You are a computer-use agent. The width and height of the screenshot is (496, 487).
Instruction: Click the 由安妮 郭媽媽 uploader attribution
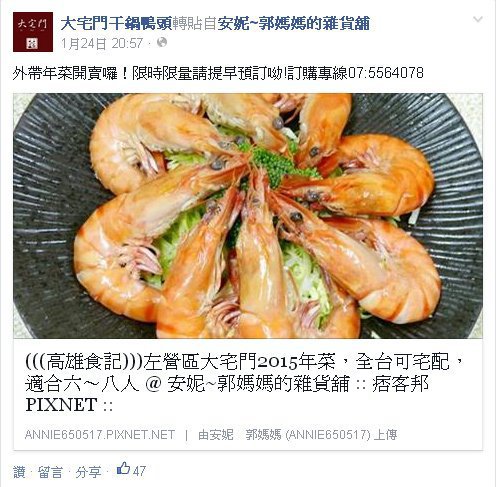(297, 435)
